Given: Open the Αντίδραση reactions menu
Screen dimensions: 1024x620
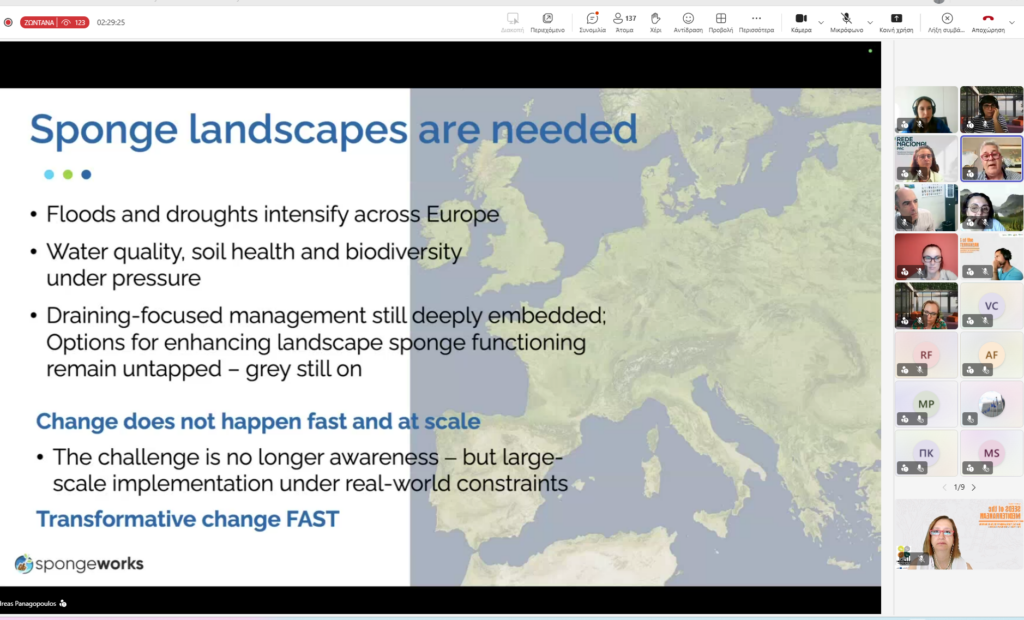Looking at the screenshot, I should pyautogui.click(x=688, y=22).
